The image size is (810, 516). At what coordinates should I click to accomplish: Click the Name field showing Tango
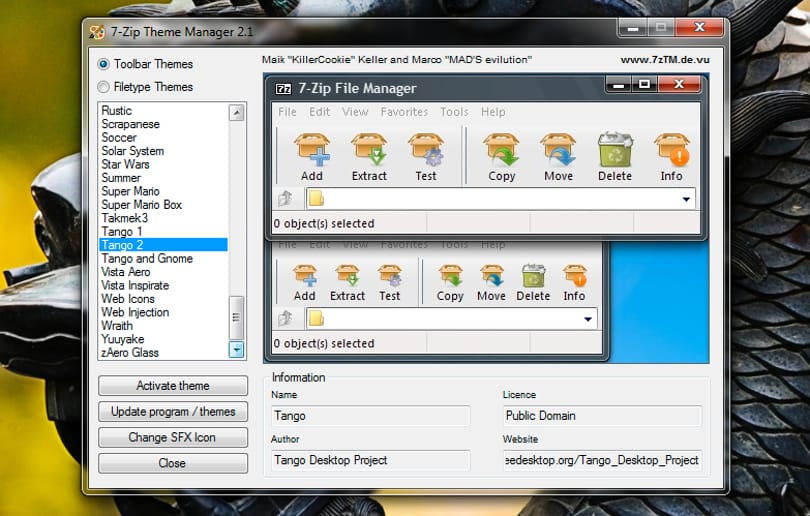coord(370,416)
